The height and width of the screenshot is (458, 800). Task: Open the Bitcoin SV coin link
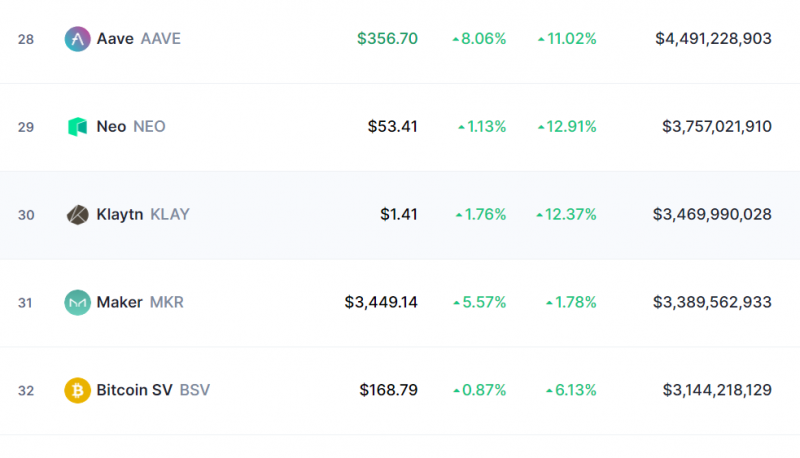point(135,390)
